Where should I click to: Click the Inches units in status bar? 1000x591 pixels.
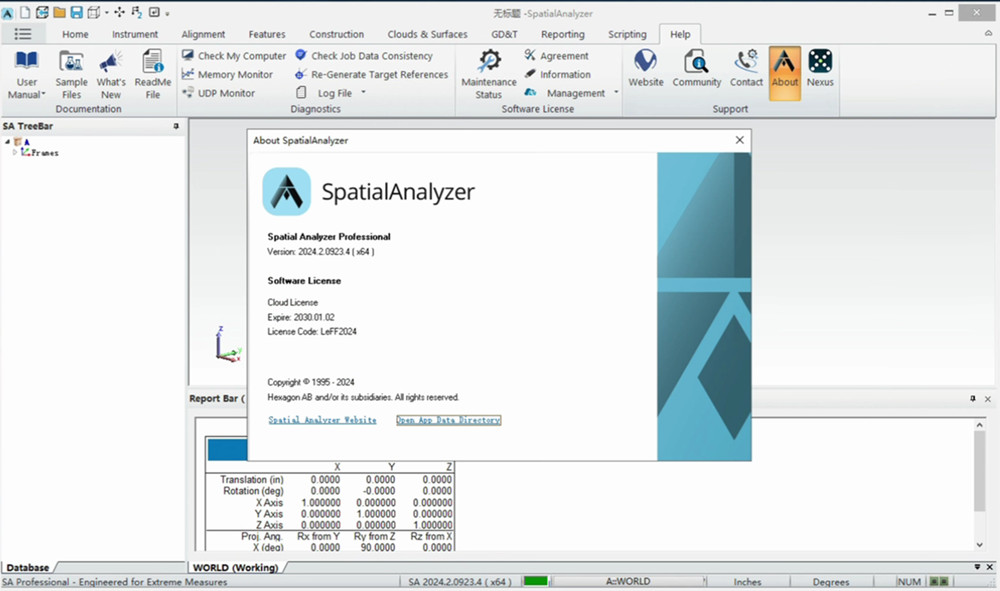point(747,581)
